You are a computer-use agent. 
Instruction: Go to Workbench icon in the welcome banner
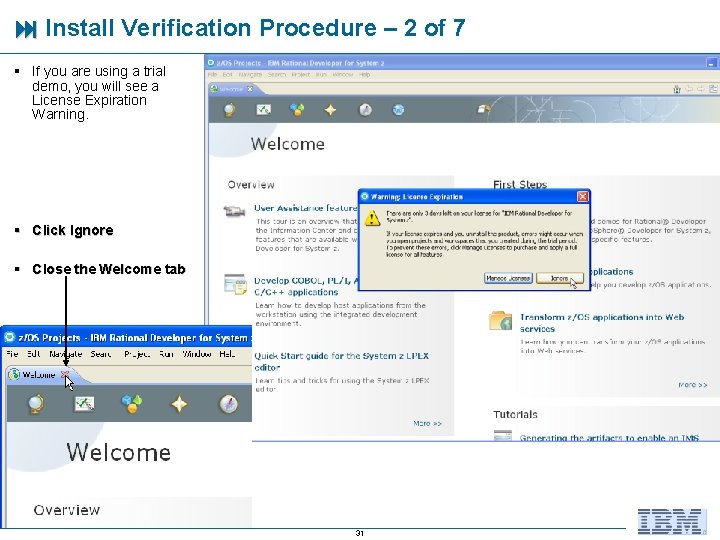pos(484,109)
